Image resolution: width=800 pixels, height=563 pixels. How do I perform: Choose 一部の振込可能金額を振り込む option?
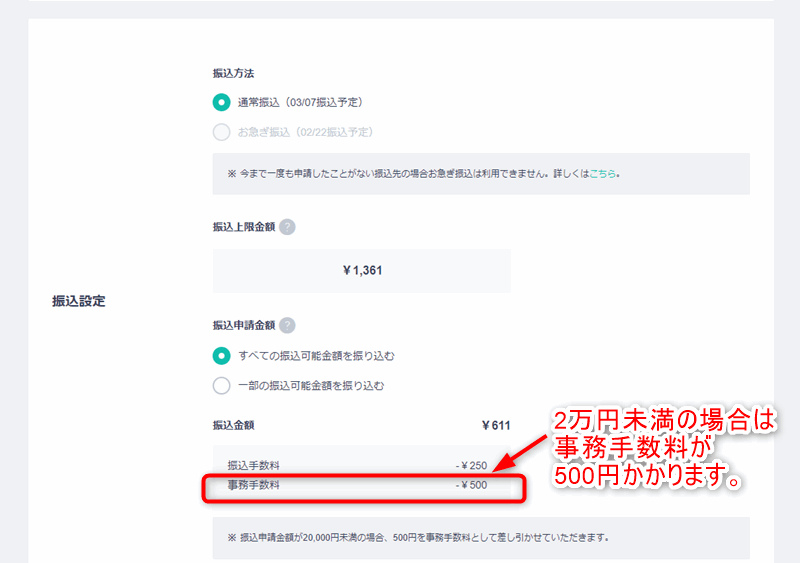(221, 385)
